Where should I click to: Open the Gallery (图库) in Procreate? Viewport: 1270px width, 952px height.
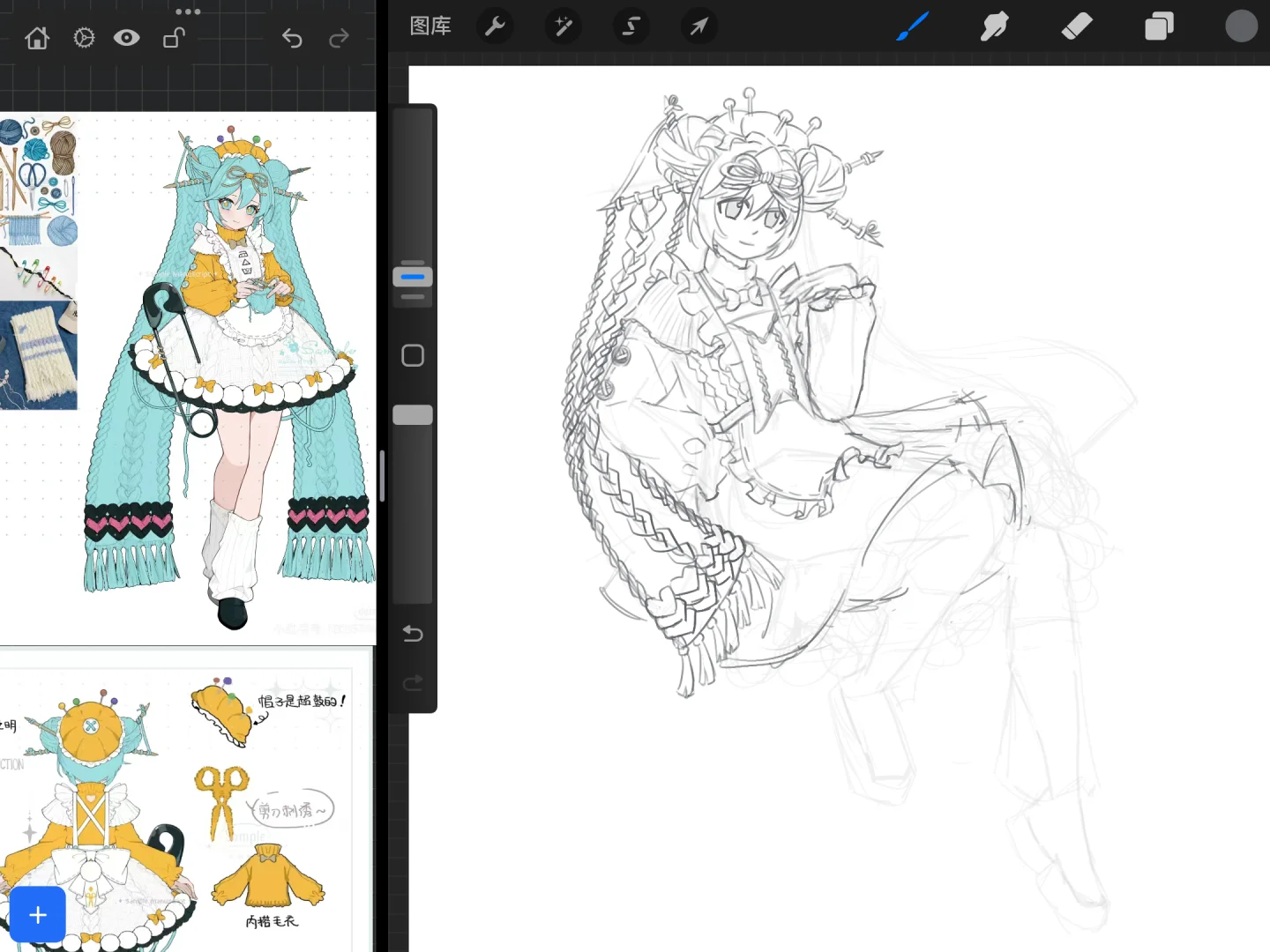pyautogui.click(x=430, y=26)
